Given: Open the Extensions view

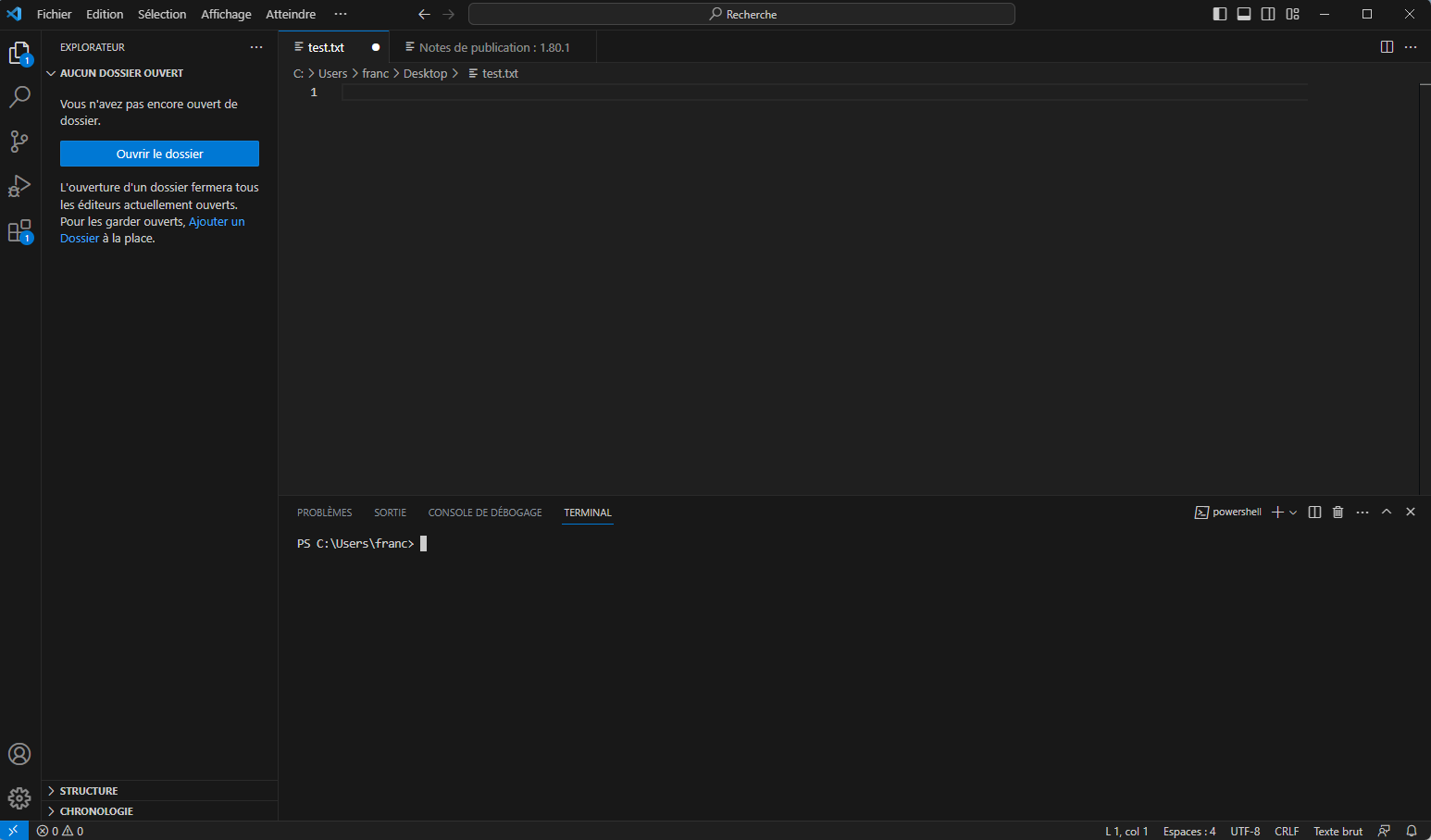Looking at the screenshot, I should [x=20, y=230].
